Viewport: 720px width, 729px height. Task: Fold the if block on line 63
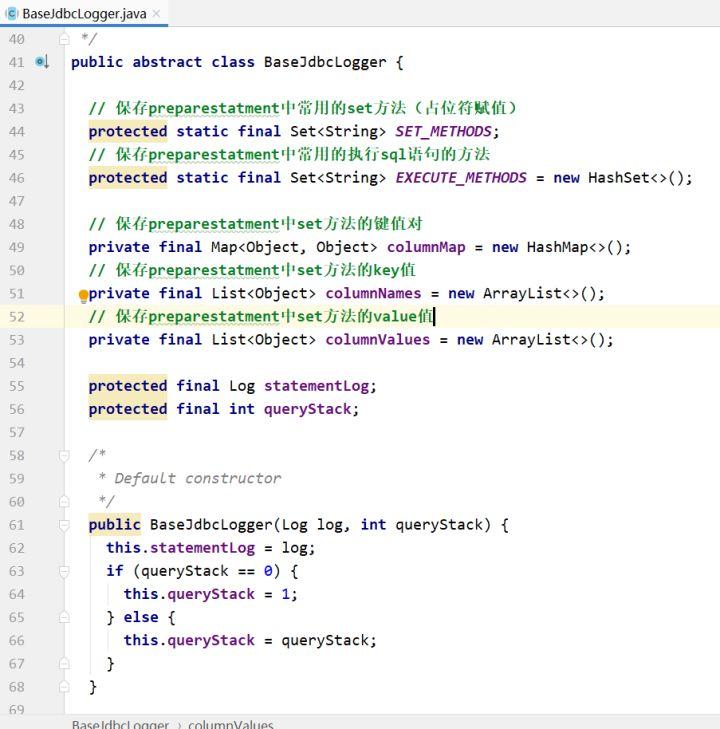[64, 571]
